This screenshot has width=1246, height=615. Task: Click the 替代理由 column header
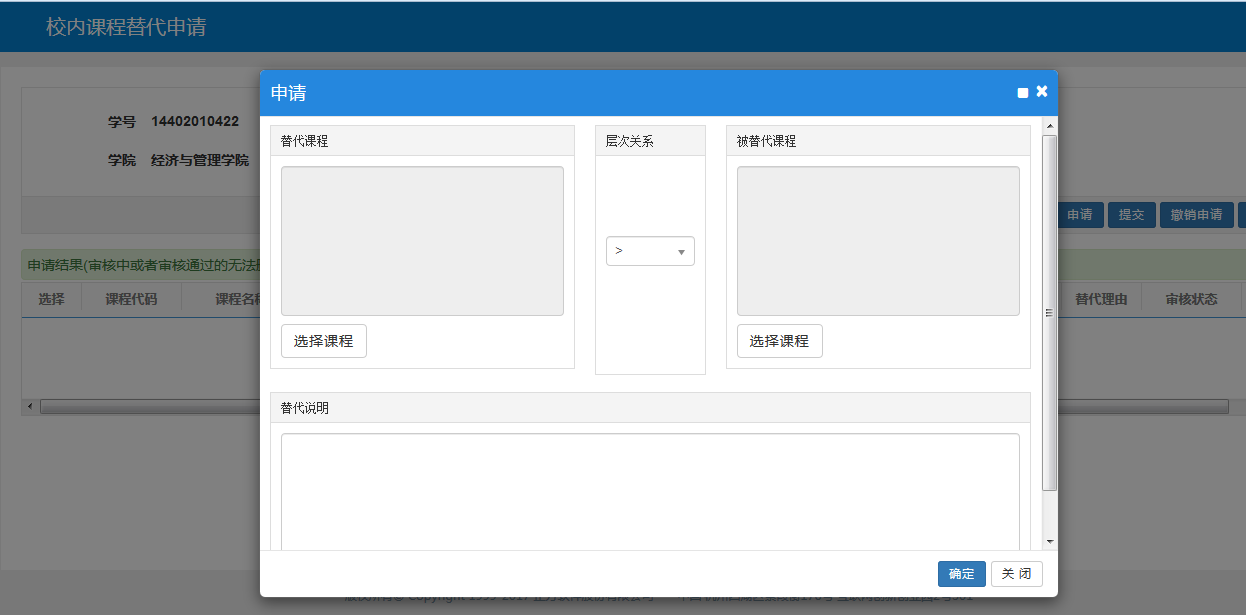(1101, 299)
